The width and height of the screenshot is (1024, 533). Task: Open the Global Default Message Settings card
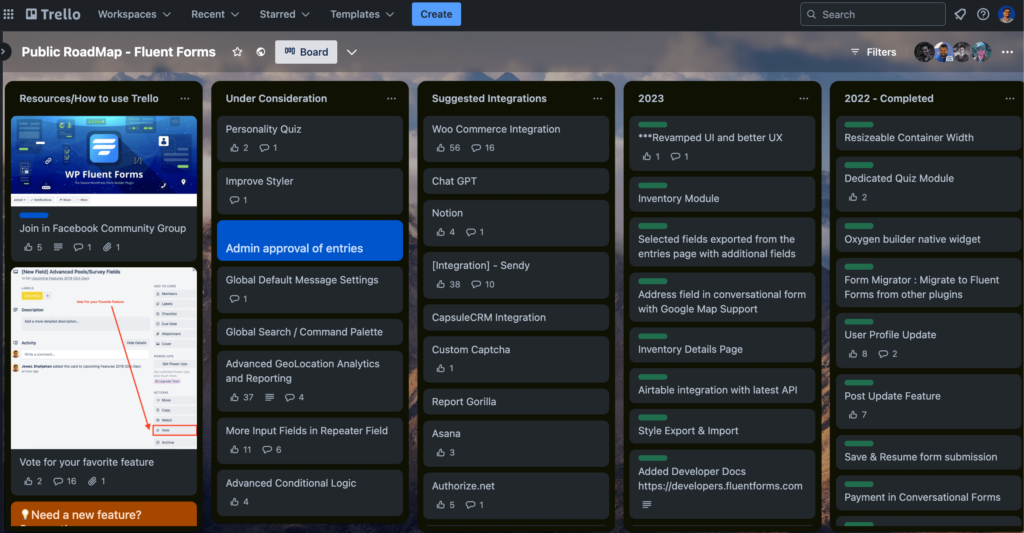click(x=310, y=289)
